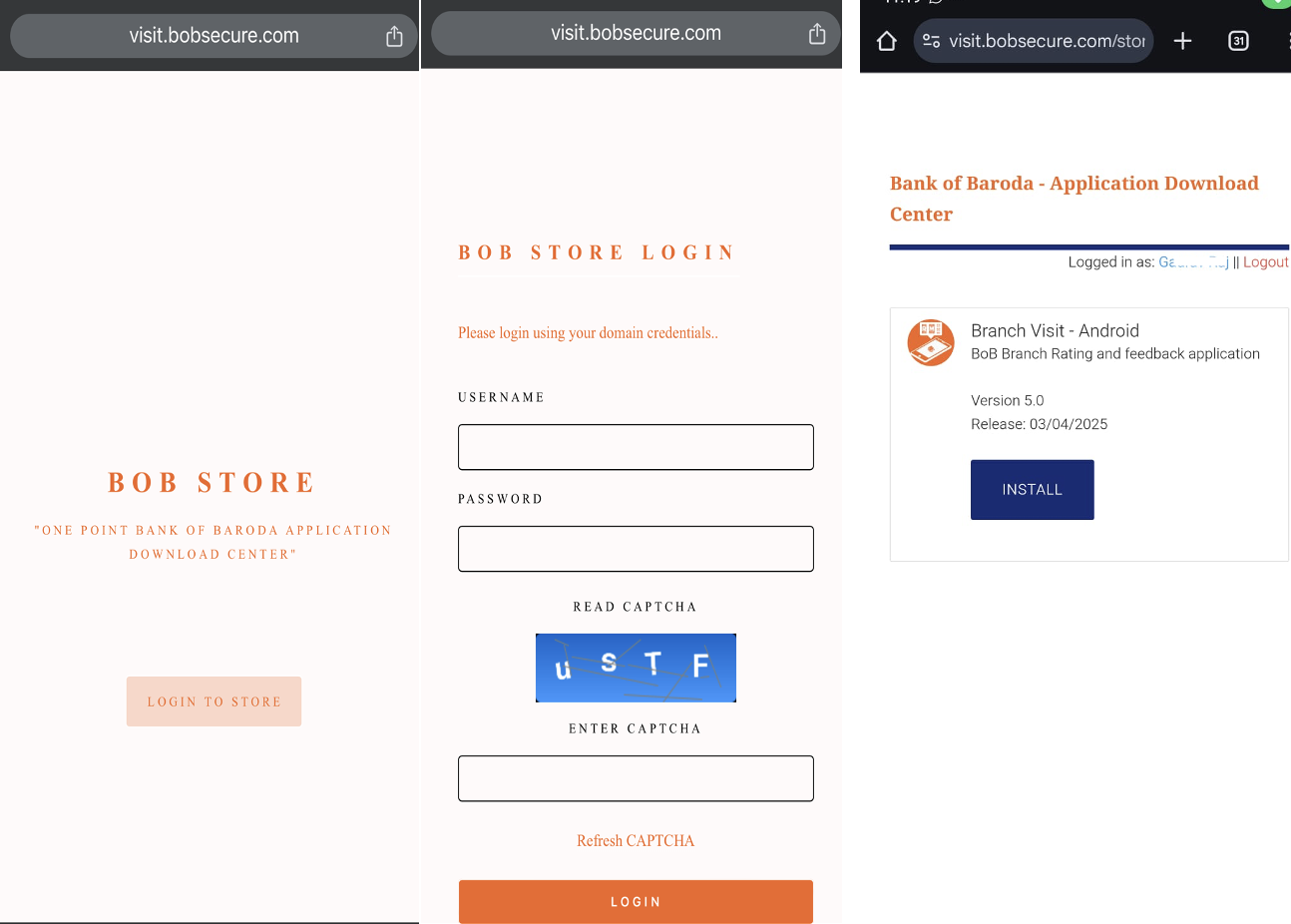
Task: Open tab switcher showing 31 tabs
Action: (1238, 41)
